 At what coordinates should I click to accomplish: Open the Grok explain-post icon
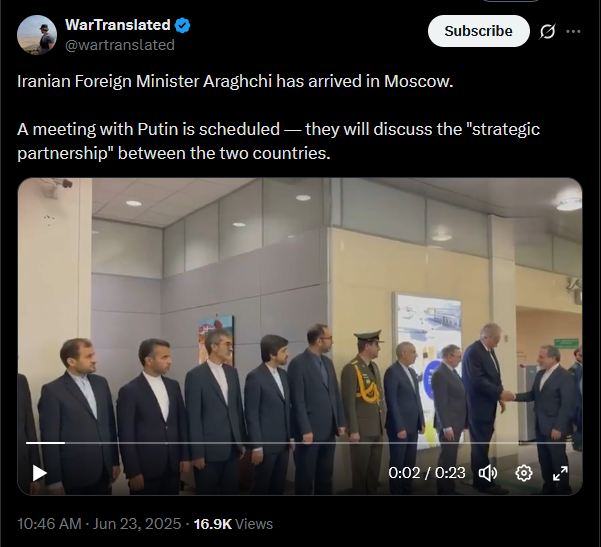click(547, 31)
